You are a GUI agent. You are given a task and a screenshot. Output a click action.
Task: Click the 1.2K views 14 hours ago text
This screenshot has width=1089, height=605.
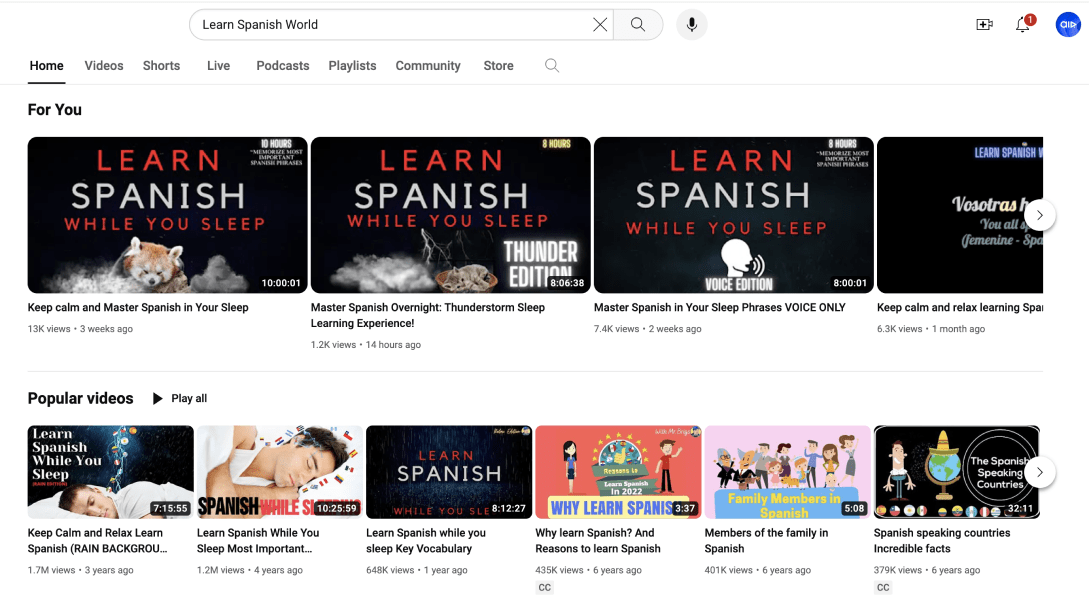(x=365, y=345)
